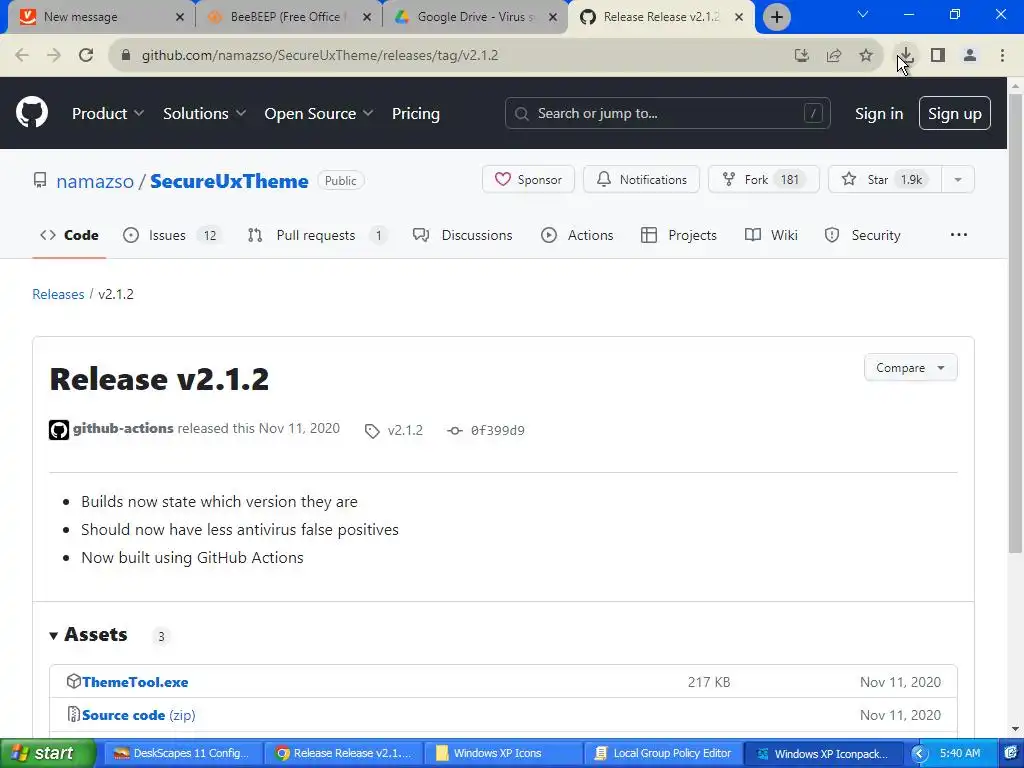This screenshot has height=768, width=1024.
Task: Switch to Windows XP Icons taskbar item
Action: pyautogui.click(x=503, y=753)
